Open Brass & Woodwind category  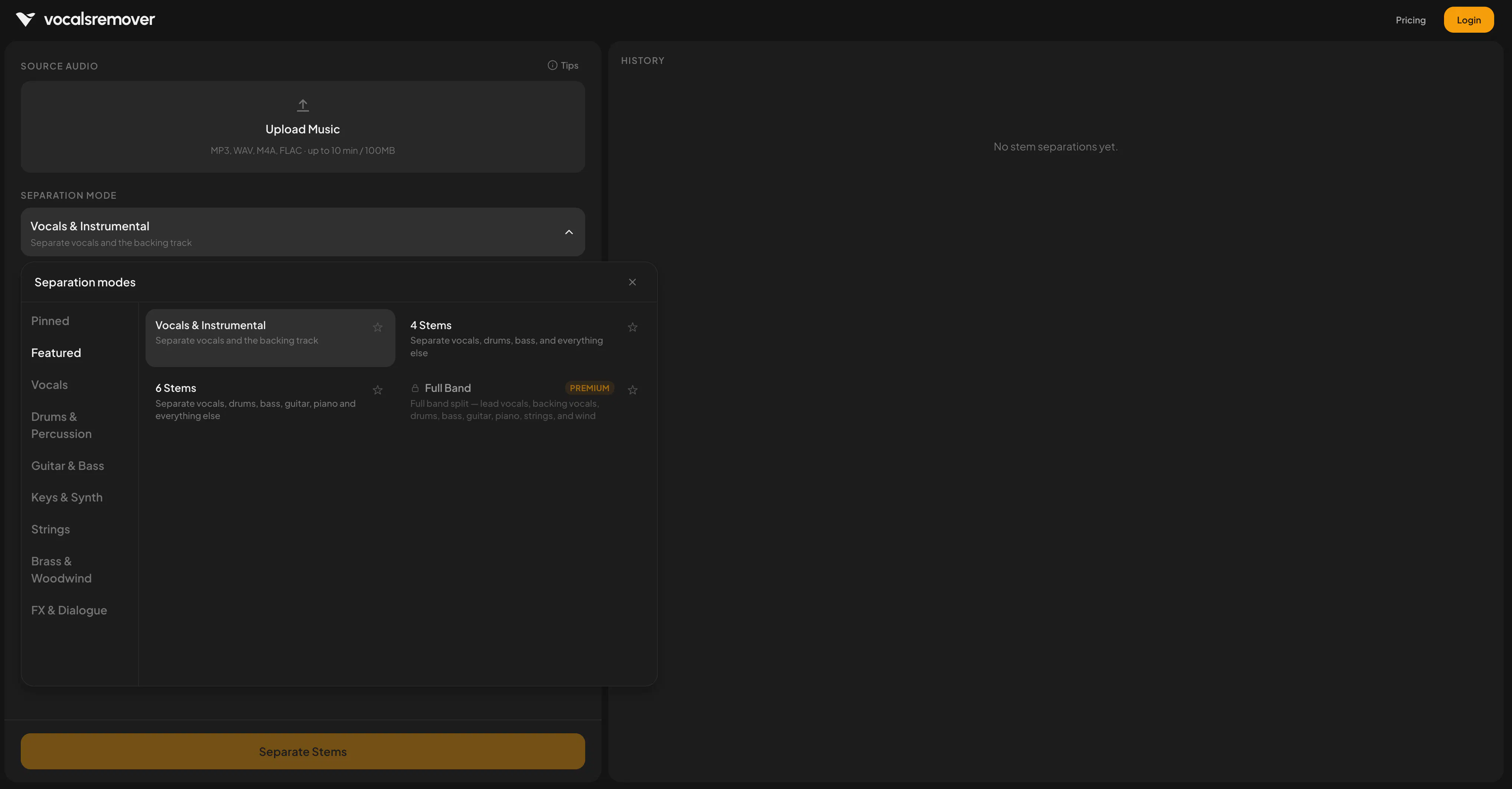61,570
